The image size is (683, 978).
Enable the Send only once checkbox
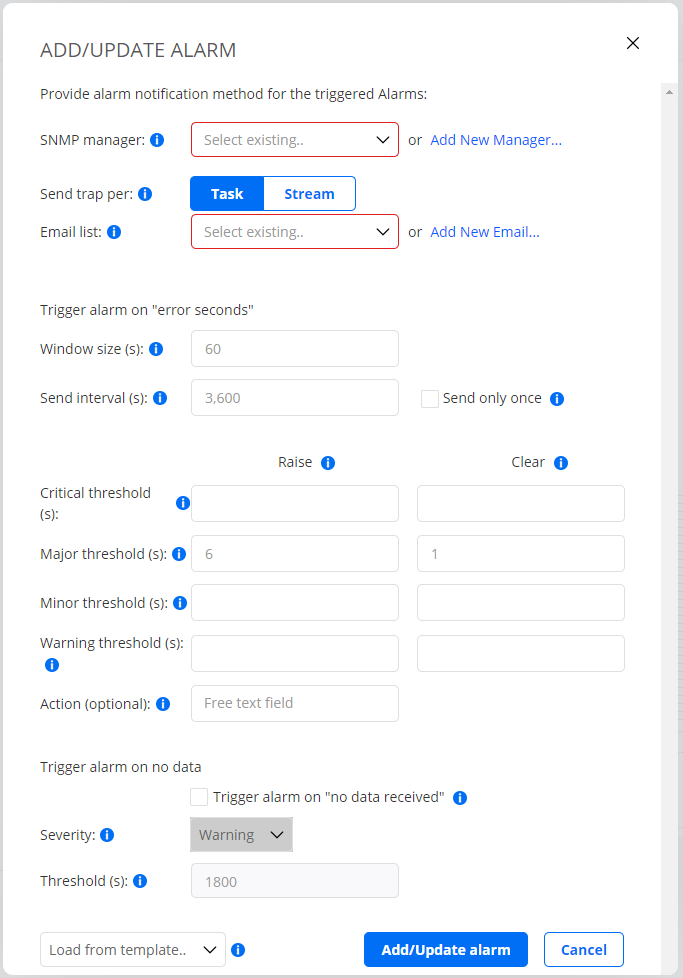430,398
